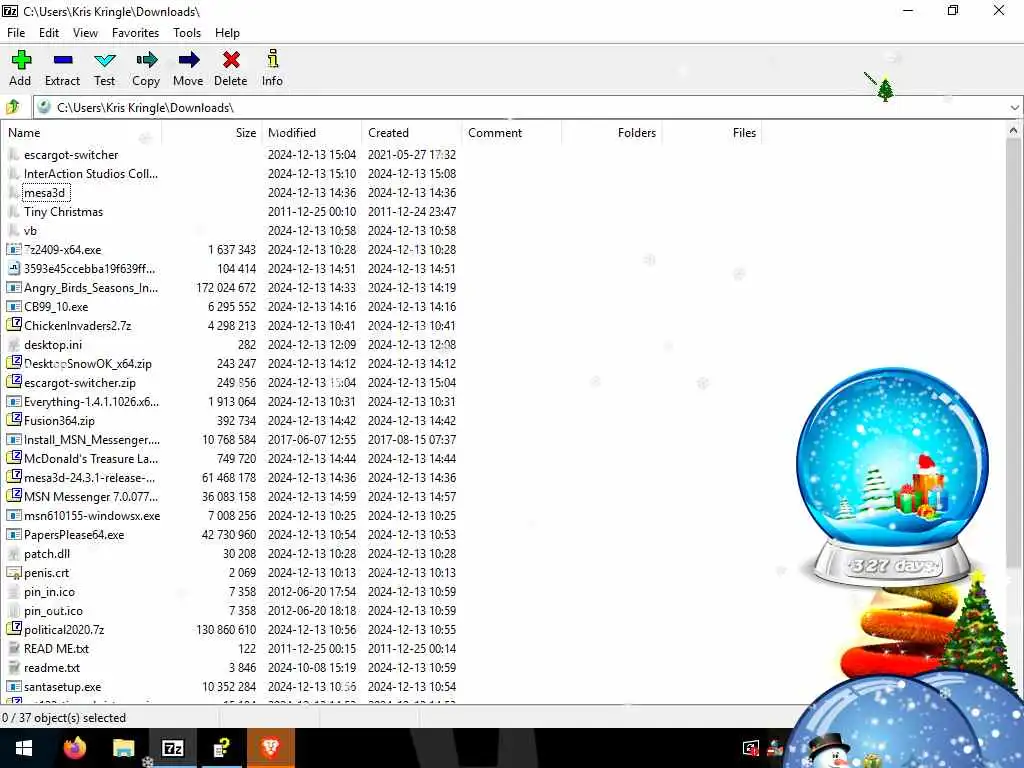Viewport: 1024px width, 768px height.
Task: Select the certificate file icon ending .crt
Action: click(x=14, y=573)
